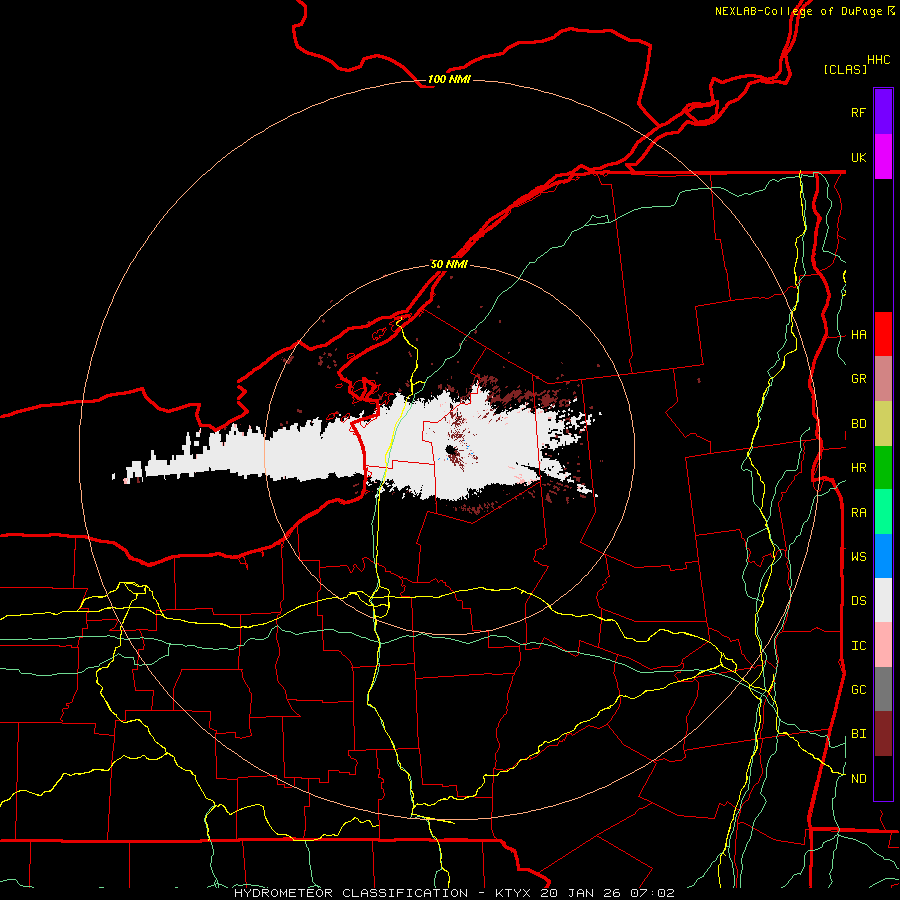Click the UK magenta legend swatch

click(883, 157)
